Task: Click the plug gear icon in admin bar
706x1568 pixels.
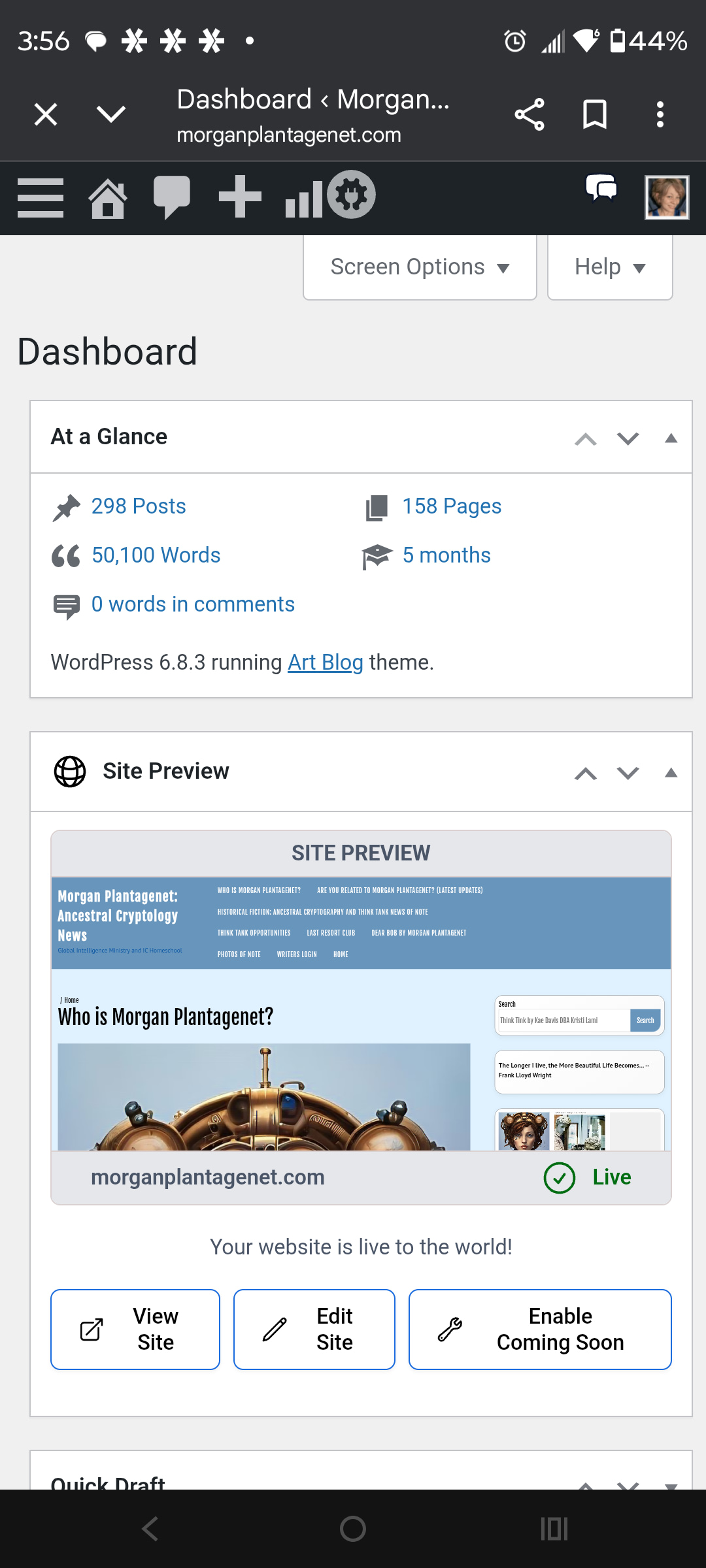Action: tap(352, 195)
